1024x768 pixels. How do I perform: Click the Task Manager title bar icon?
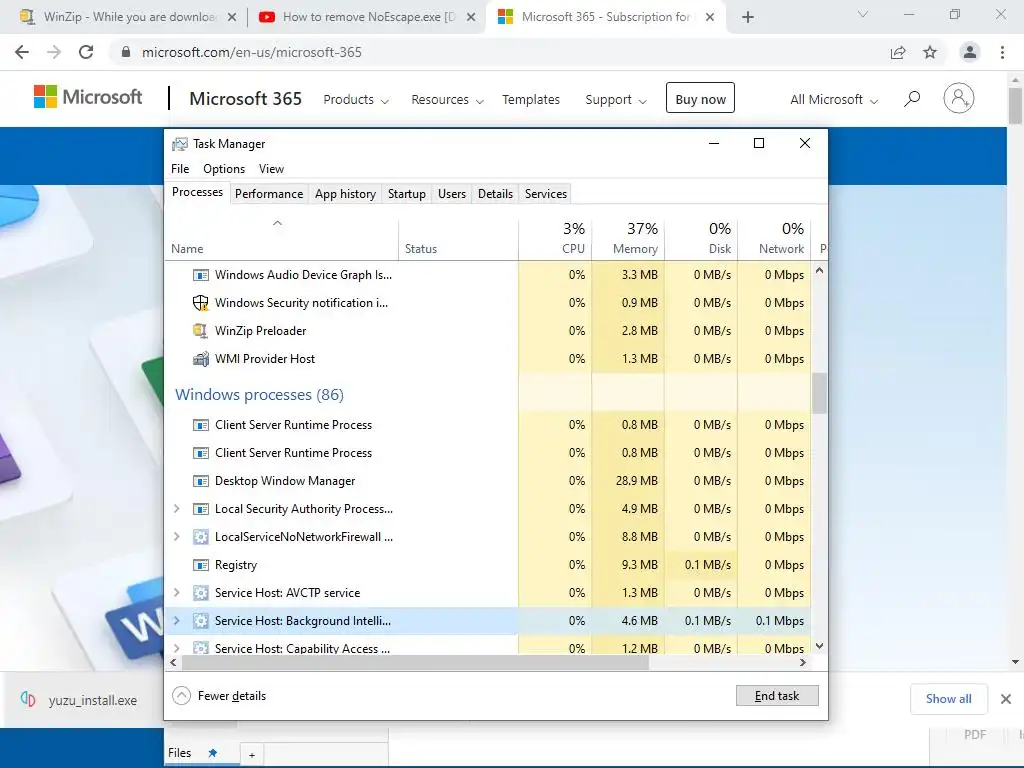point(180,144)
